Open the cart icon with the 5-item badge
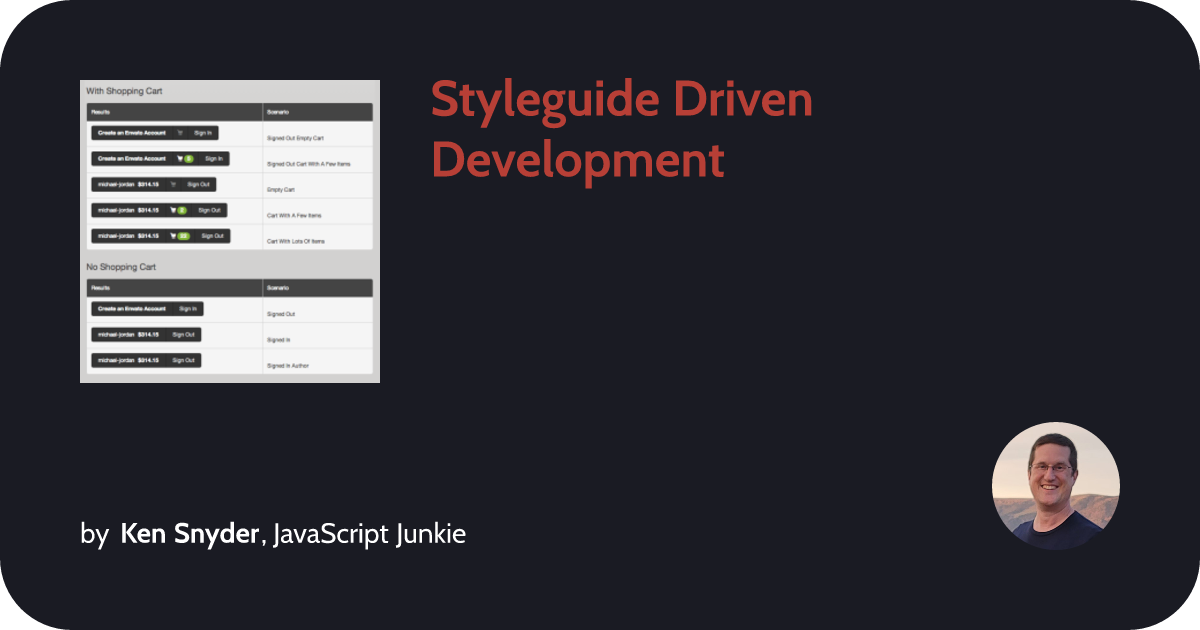The width and height of the screenshot is (1200, 630). [180, 159]
